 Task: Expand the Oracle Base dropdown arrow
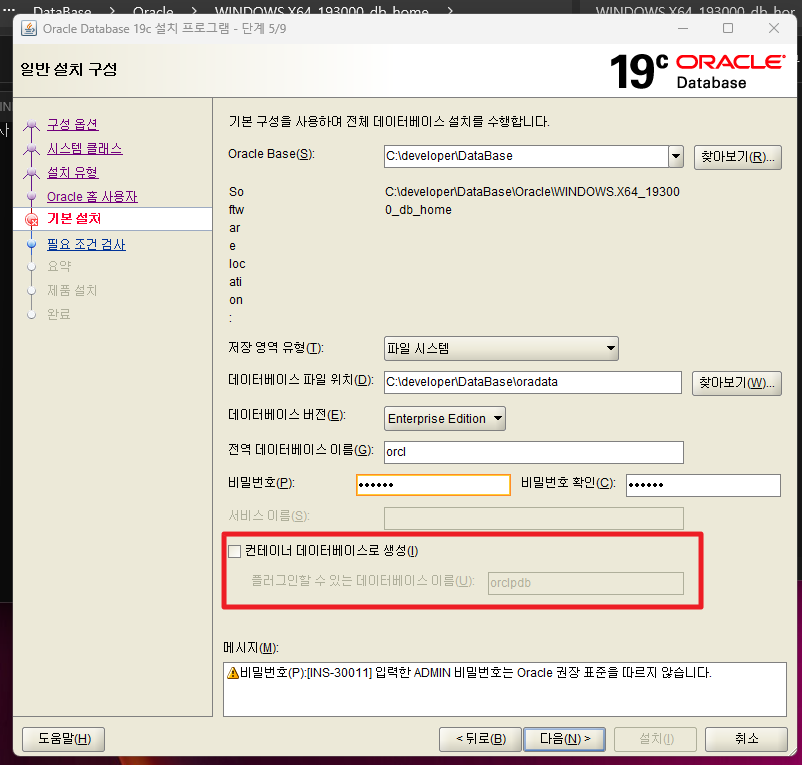(676, 156)
